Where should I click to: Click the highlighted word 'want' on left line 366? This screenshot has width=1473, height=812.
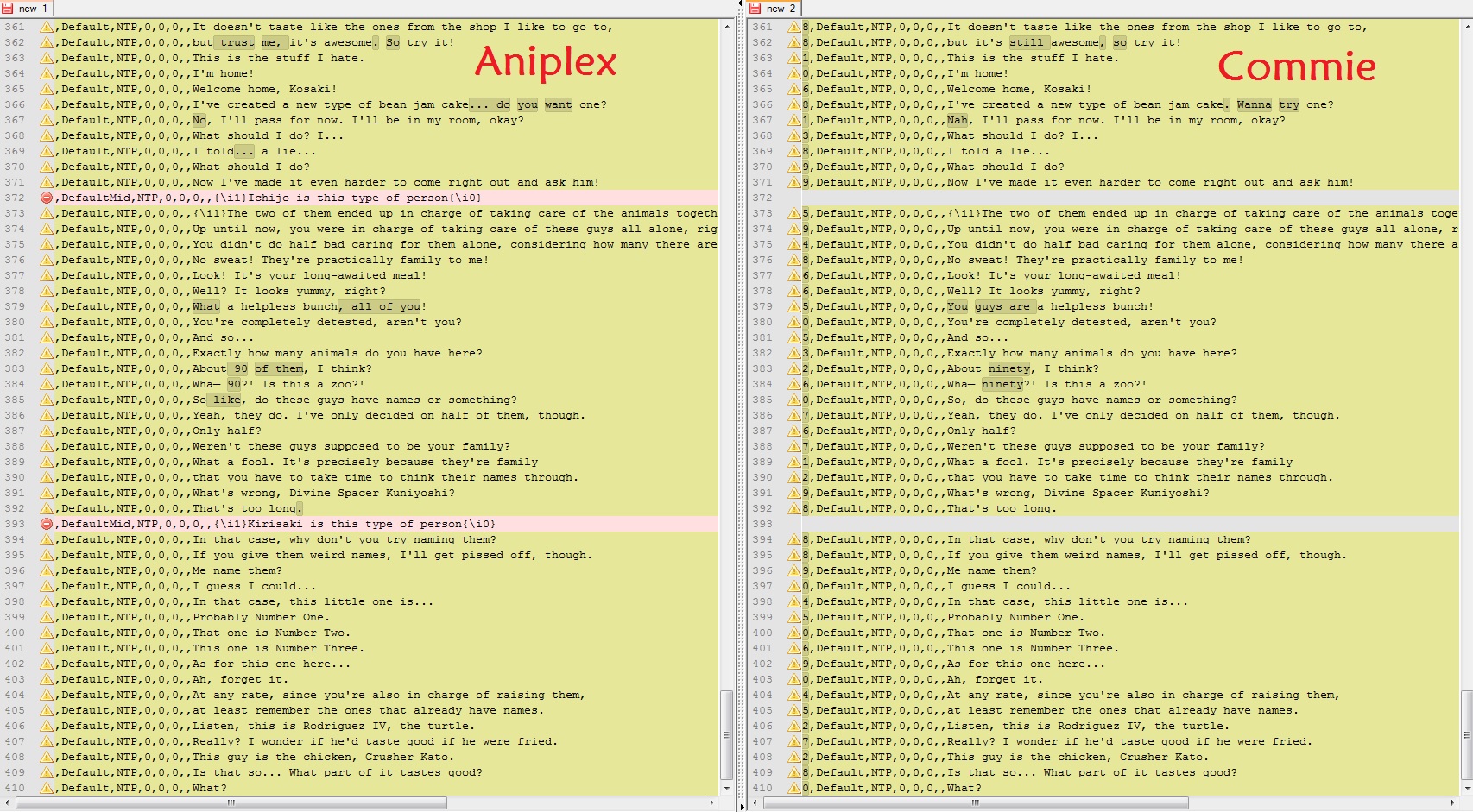tap(559, 104)
